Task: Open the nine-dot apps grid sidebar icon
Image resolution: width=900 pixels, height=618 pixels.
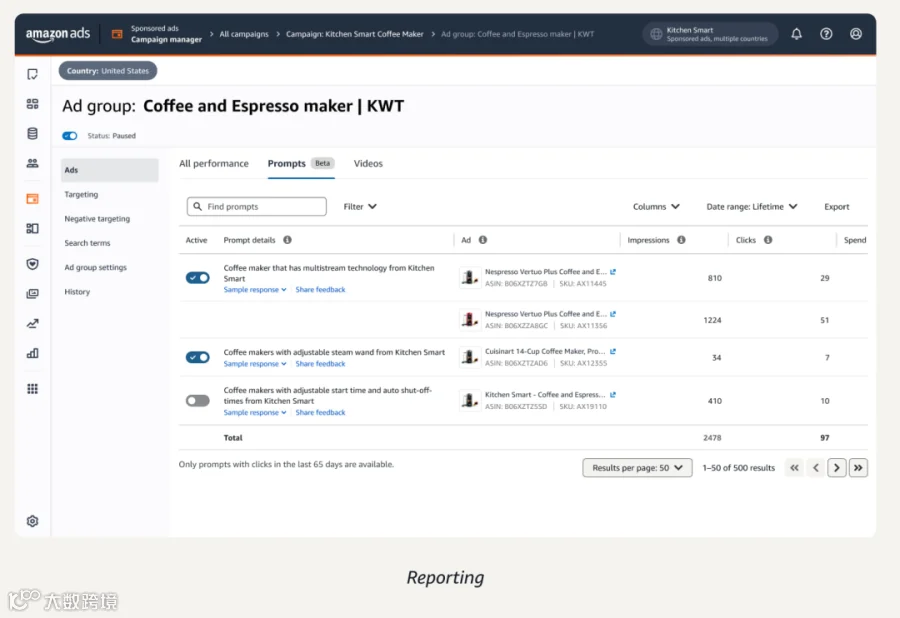Action: click(x=33, y=388)
